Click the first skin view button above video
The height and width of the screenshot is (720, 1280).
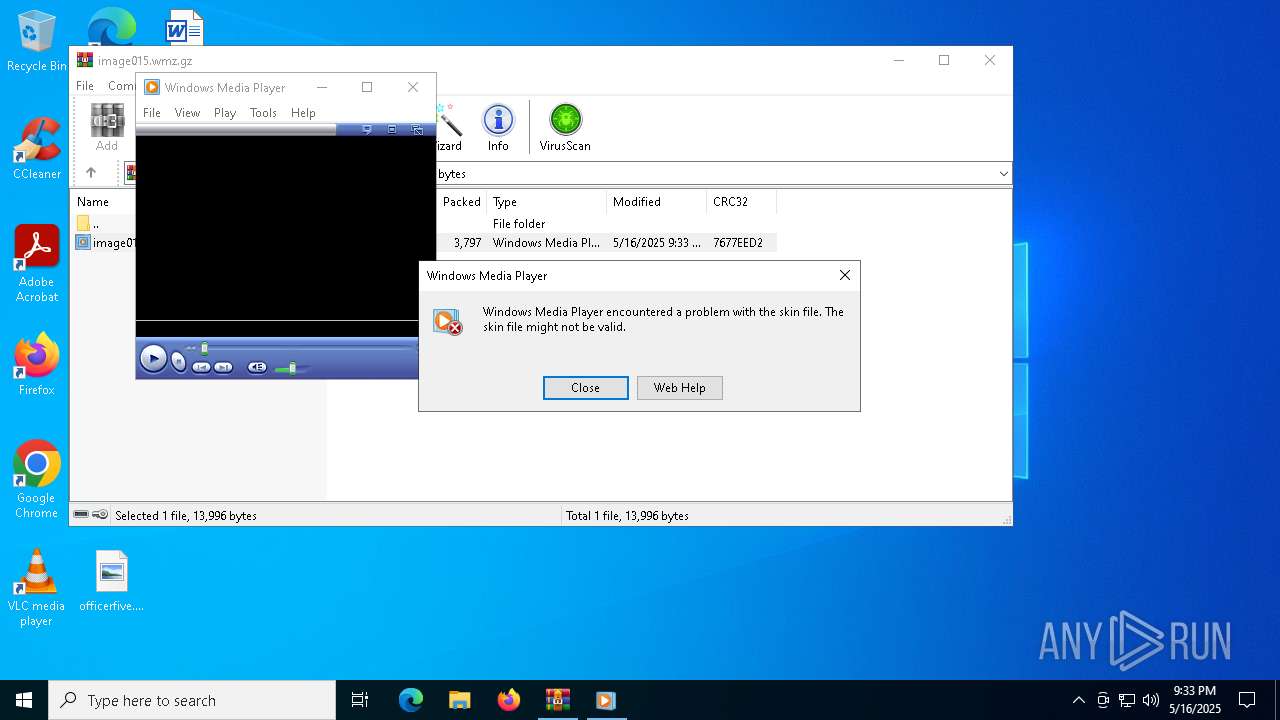(x=367, y=129)
